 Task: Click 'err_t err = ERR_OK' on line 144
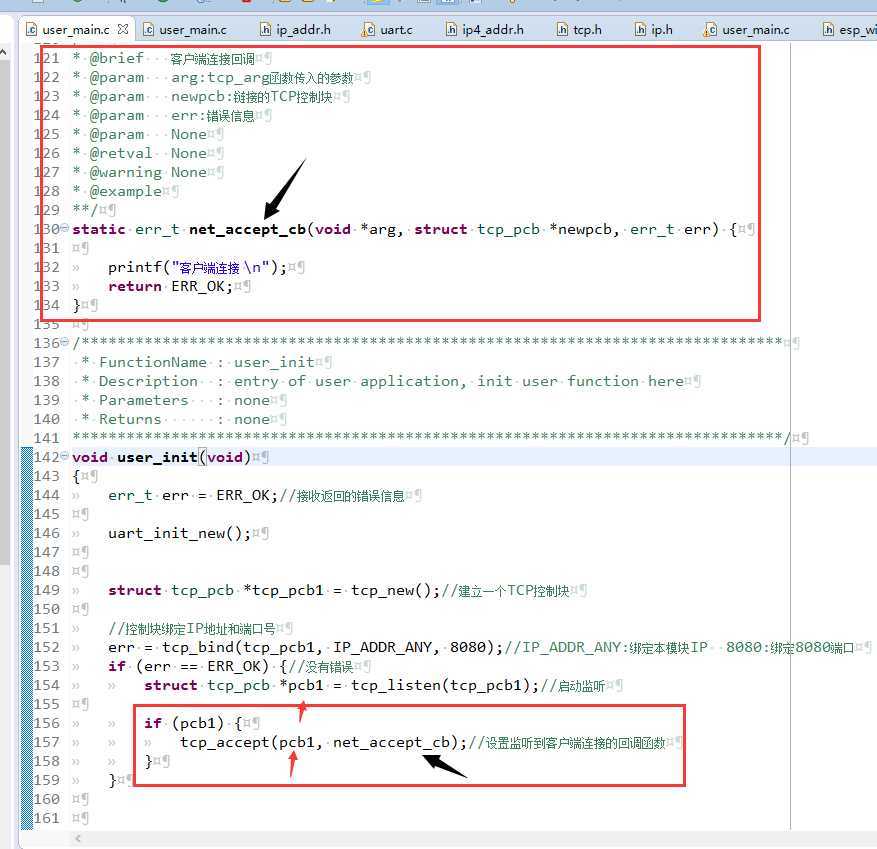click(x=188, y=496)
